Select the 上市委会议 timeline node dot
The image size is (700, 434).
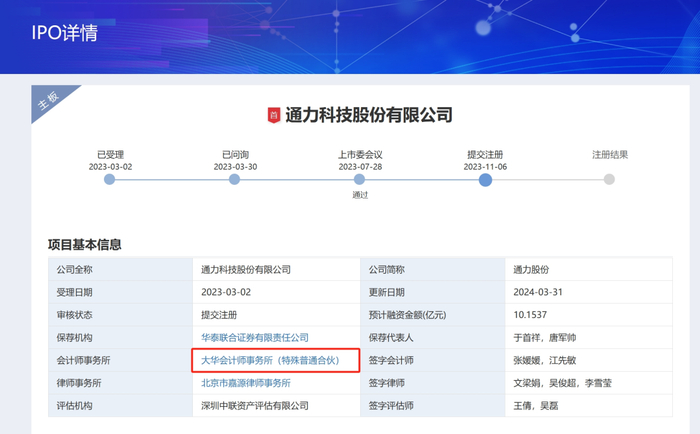pyautogui.click(x=359, y=179)
